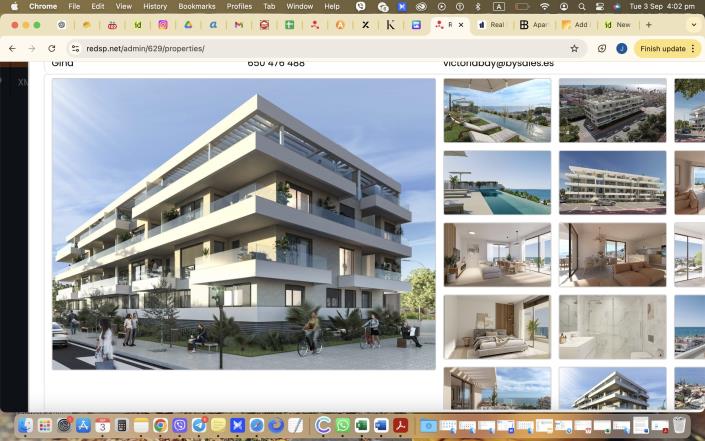Select the marble bathroom thumbnail
Screen dimensions: 705x441
612,327
